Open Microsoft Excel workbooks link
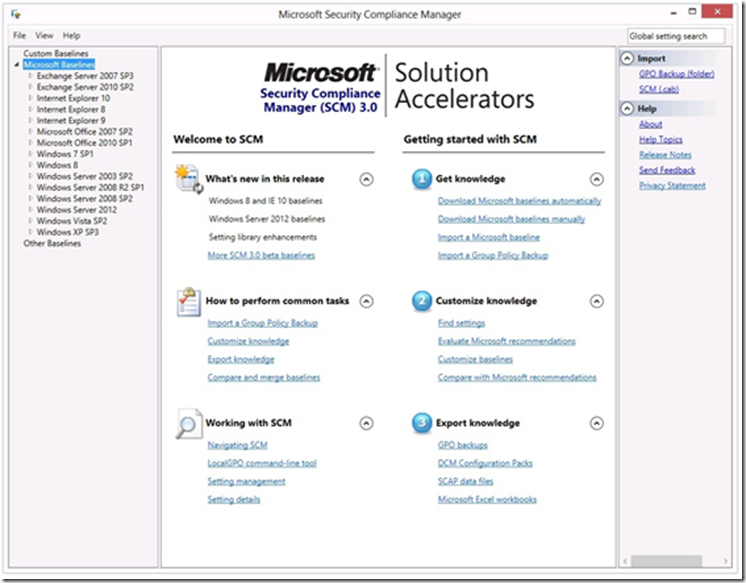This screenshot has width=746, height=583. (x=487, y=499)
